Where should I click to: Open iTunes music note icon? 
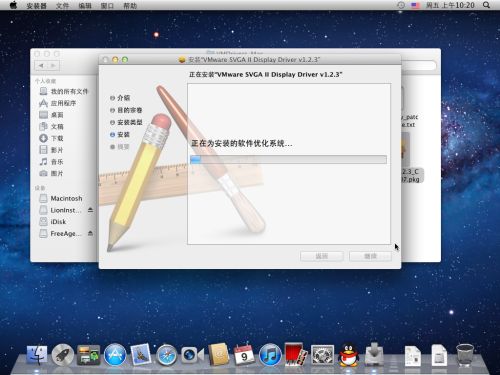click(x=270, y=355)
